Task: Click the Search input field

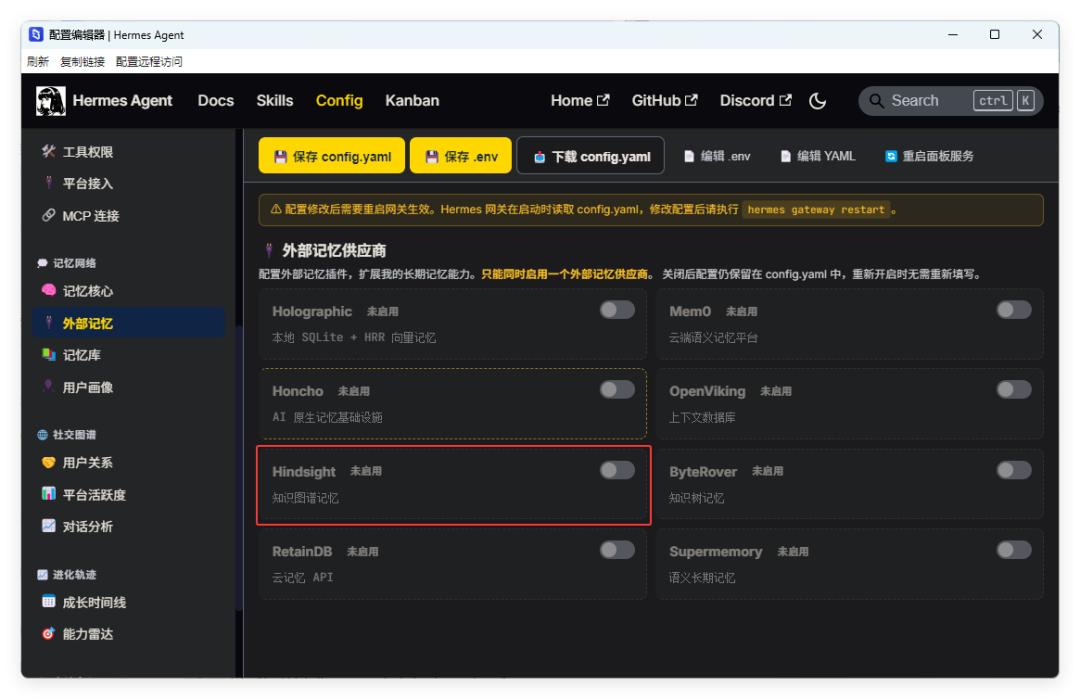Action: tap(951, 101)
